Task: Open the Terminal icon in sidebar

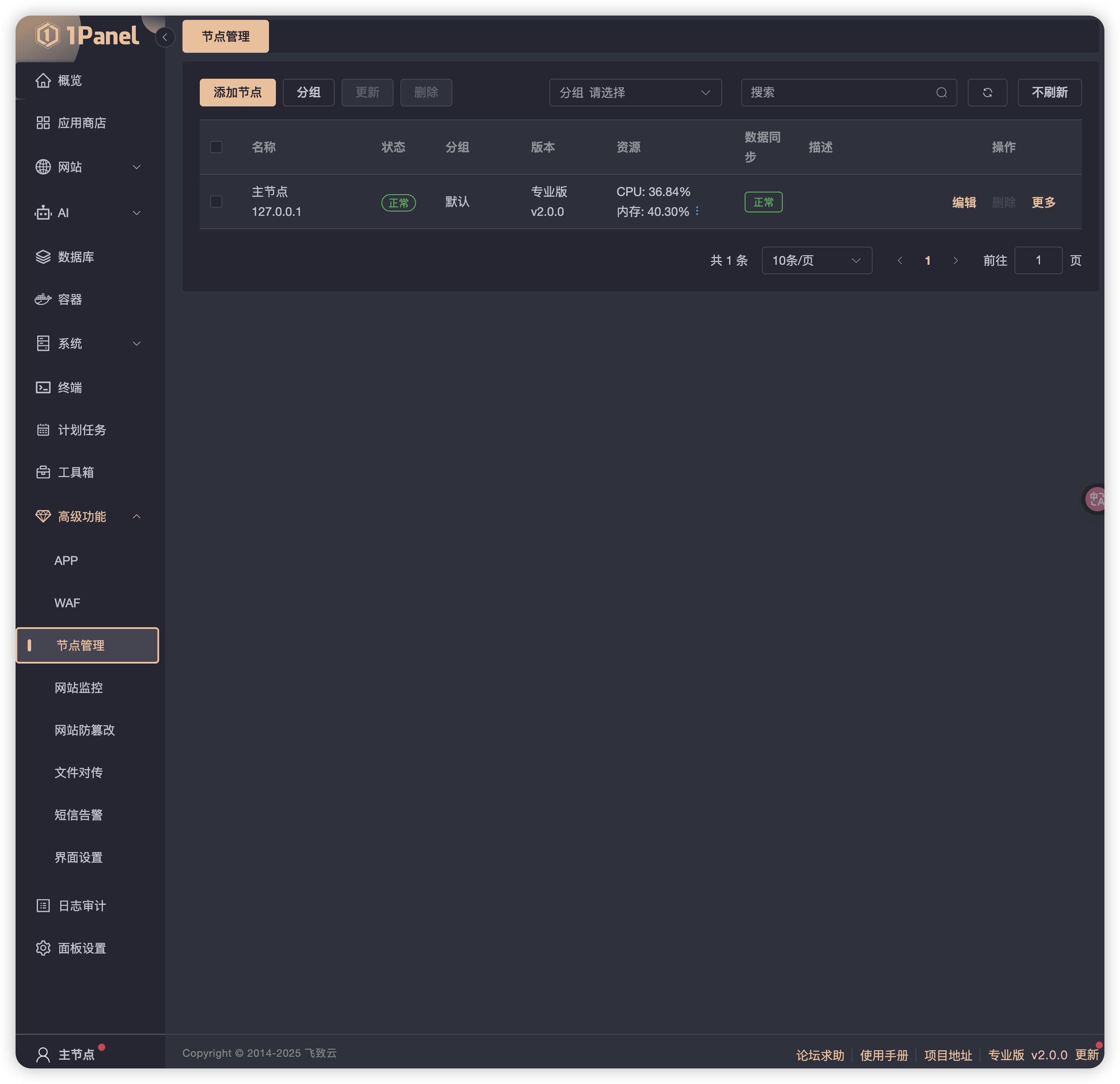Action: 43,388
